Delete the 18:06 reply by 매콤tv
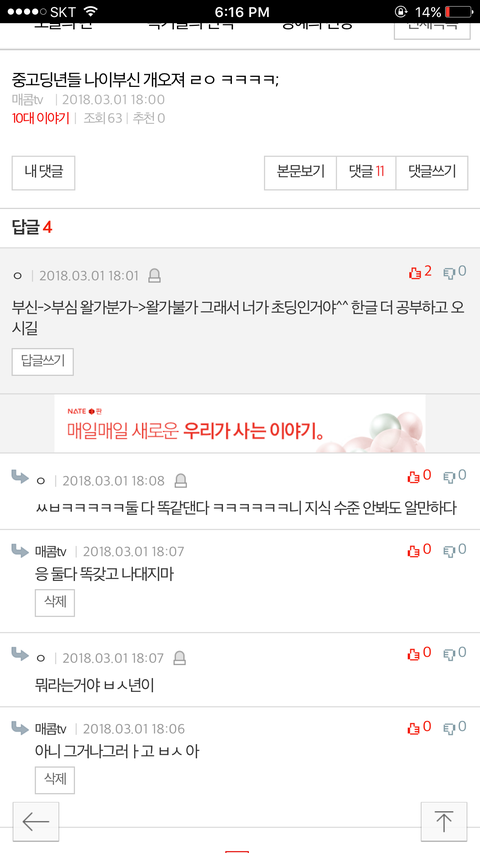480x853 pixels. tap(55, 780)
